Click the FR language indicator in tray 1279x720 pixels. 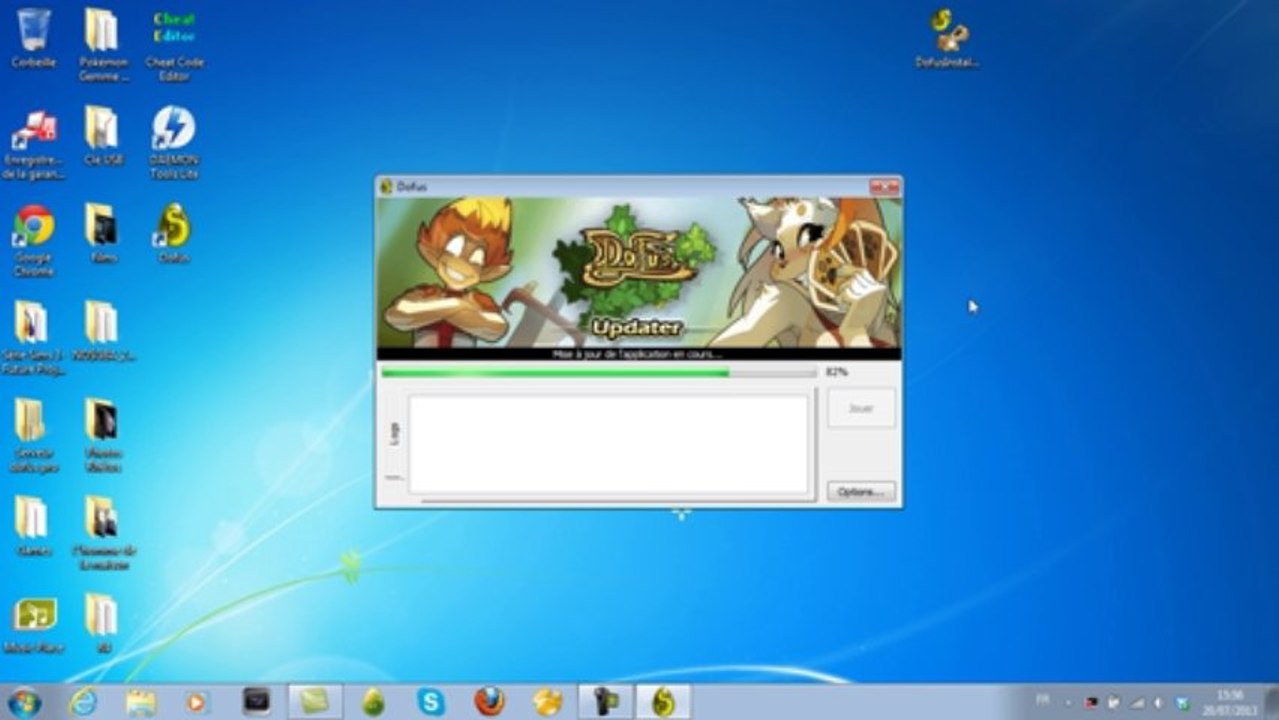[1044, 701]
